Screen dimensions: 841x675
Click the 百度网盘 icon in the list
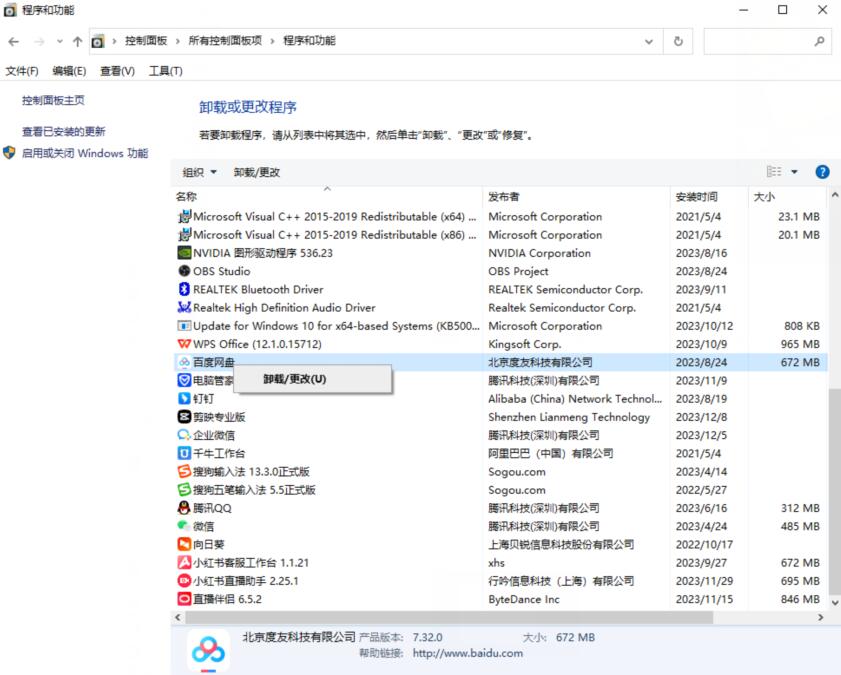(184, 362)
